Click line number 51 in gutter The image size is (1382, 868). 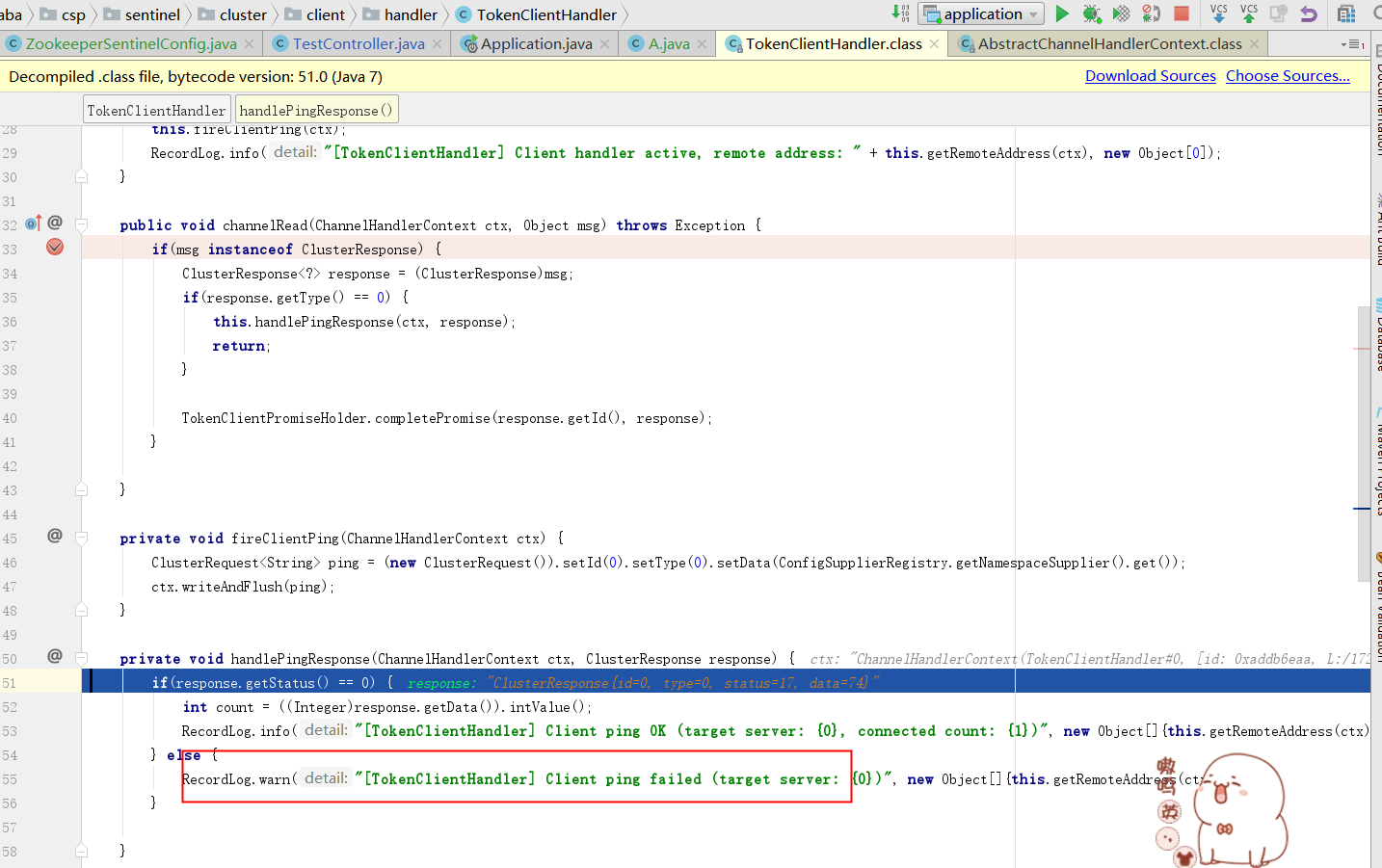click(10, 683)
